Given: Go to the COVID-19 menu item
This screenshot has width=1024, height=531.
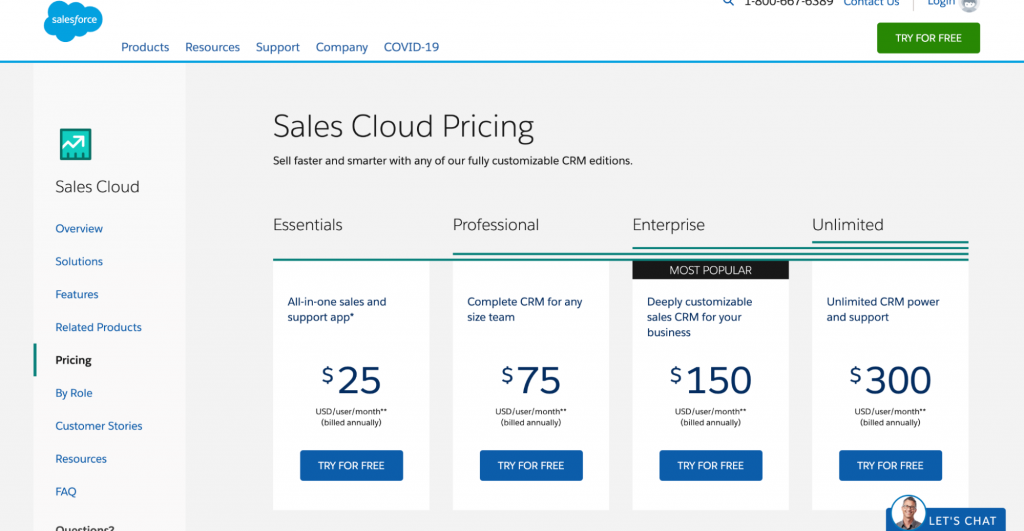Looking at the screenshot, I should pos(411,47).
